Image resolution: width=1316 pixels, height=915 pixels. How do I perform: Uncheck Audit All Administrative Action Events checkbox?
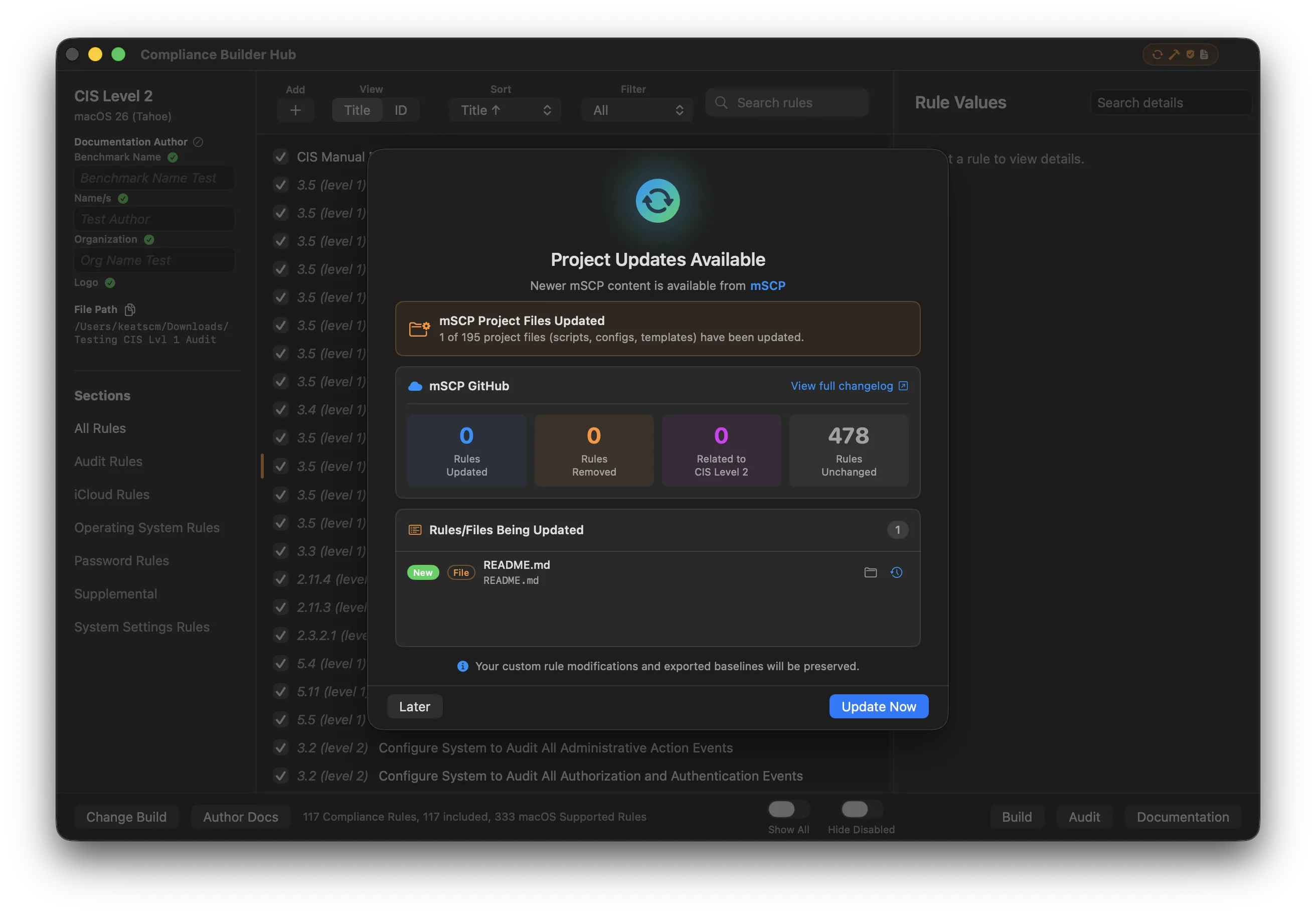(280, 747)
